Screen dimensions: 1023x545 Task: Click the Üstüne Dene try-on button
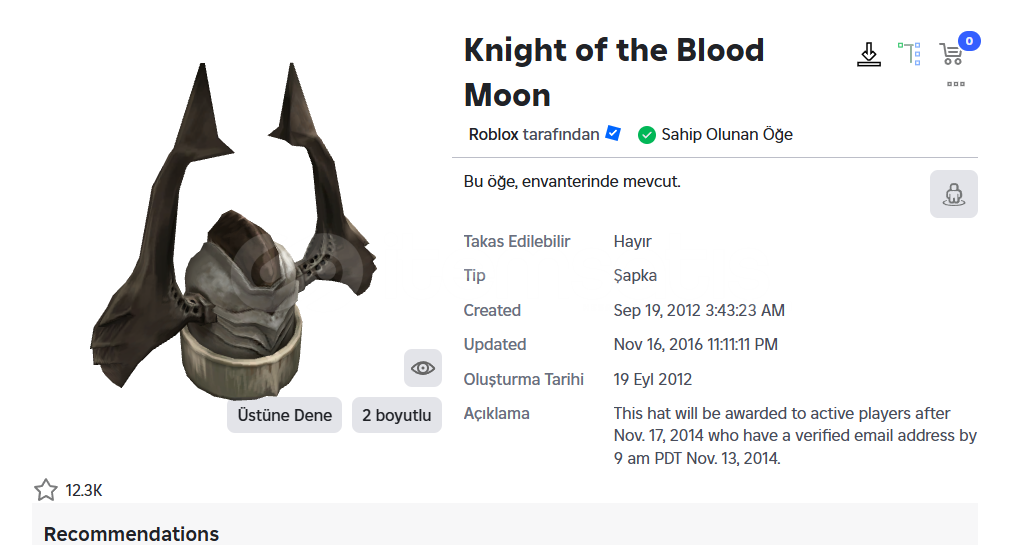284,415
